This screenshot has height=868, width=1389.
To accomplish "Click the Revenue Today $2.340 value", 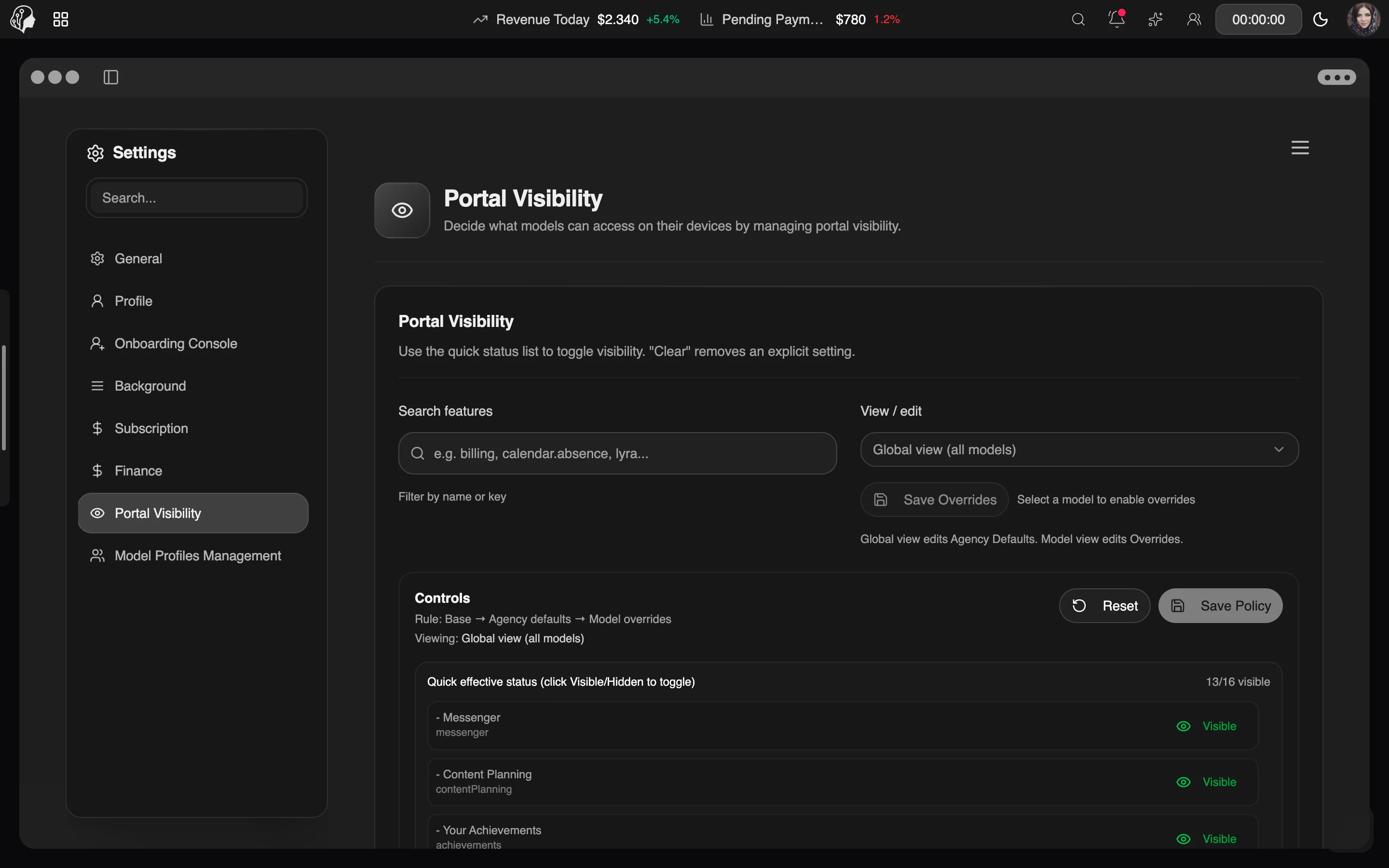I will pos(618,19).
